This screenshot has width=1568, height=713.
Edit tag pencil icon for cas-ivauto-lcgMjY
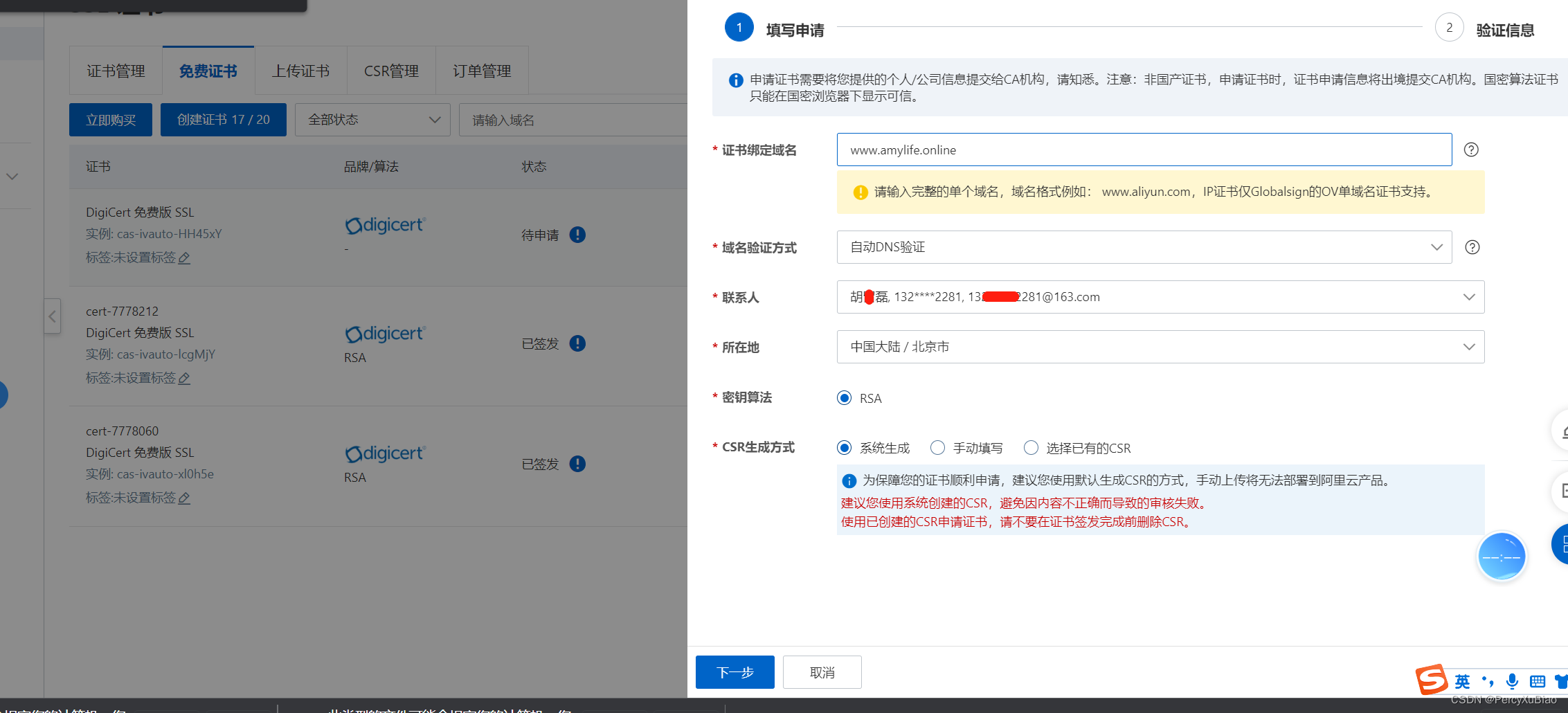click(184, 379)
